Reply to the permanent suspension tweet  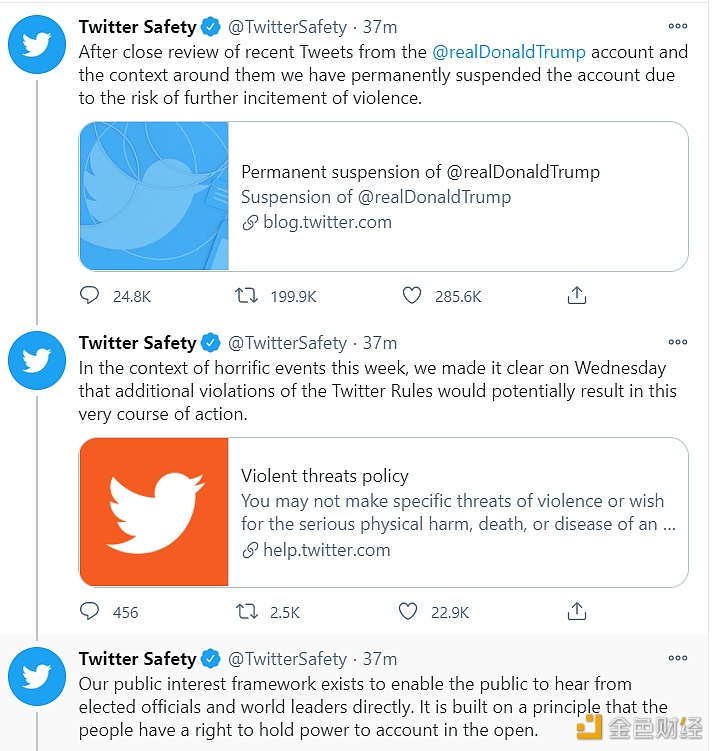coord(90,296)
